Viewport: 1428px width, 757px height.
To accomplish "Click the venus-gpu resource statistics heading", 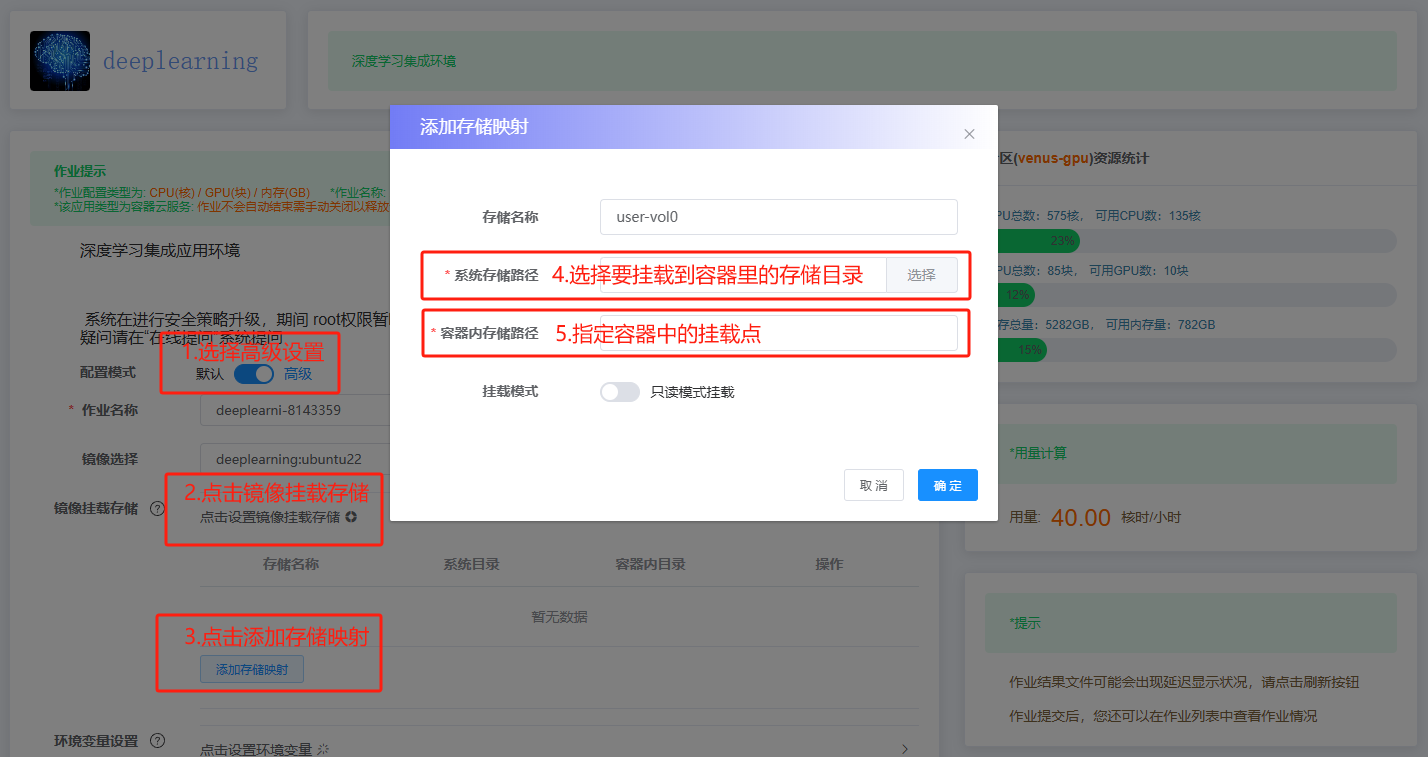I will tap(1074, 158).
